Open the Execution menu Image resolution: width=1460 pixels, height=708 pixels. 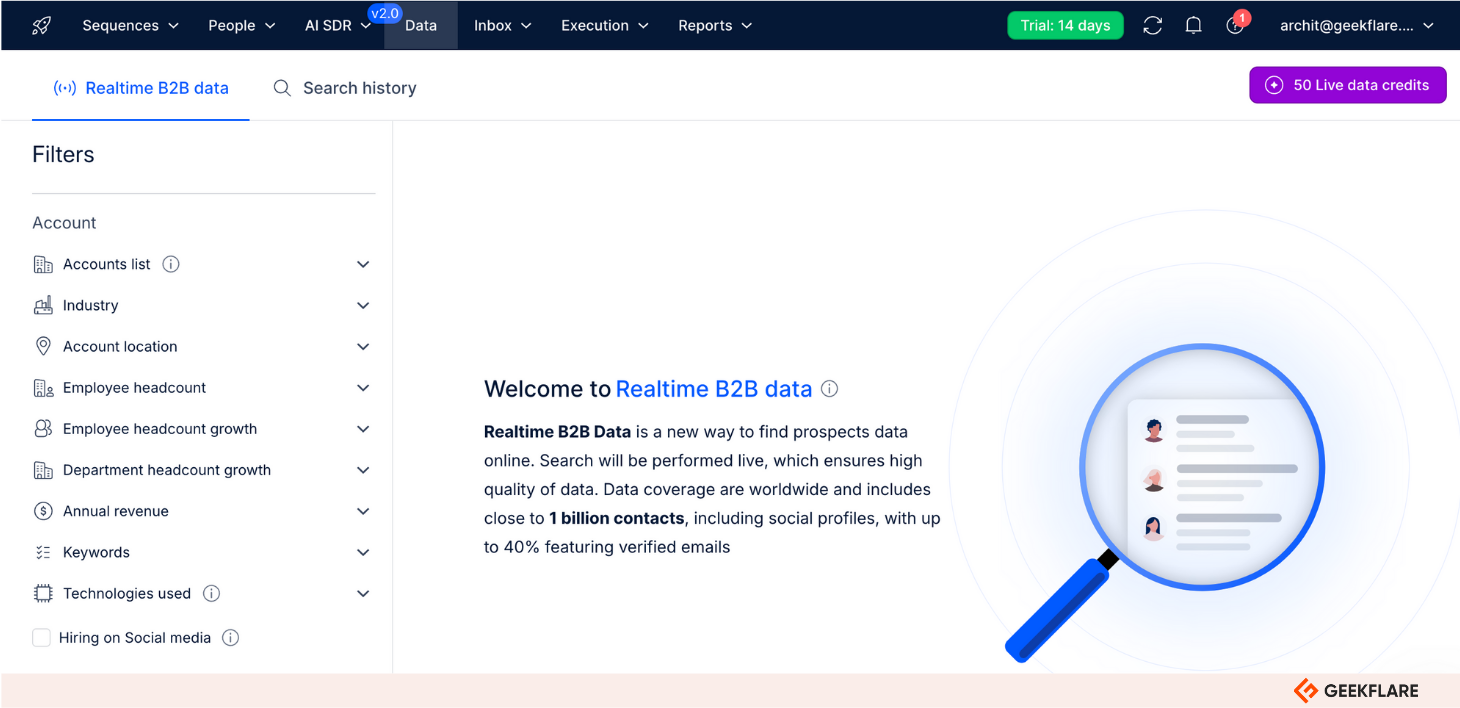pyautogui.click(x=604, y=26)
